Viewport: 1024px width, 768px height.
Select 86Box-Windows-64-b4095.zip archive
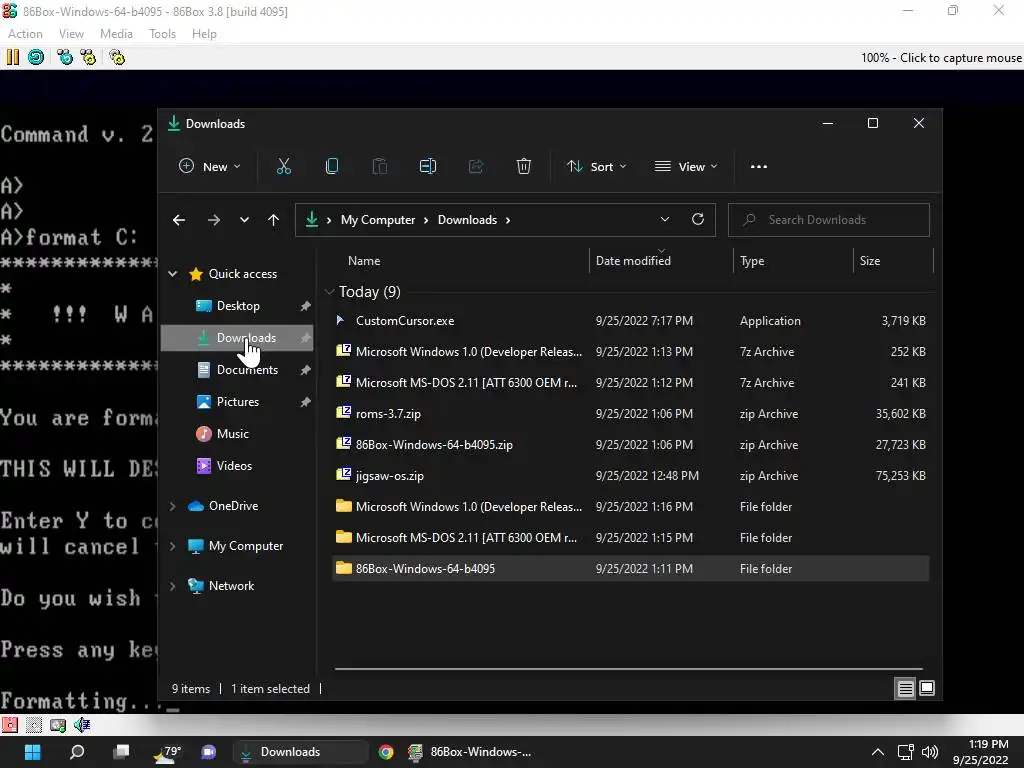tap(630, 445)
